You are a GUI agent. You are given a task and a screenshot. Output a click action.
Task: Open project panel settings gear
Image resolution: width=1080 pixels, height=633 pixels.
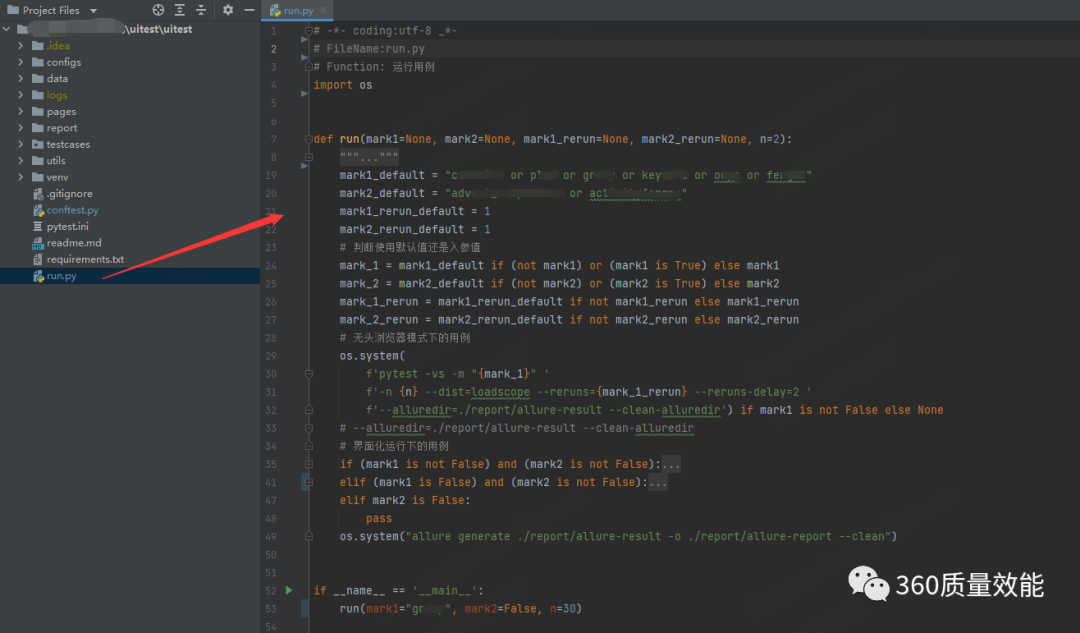pos(228,10)
